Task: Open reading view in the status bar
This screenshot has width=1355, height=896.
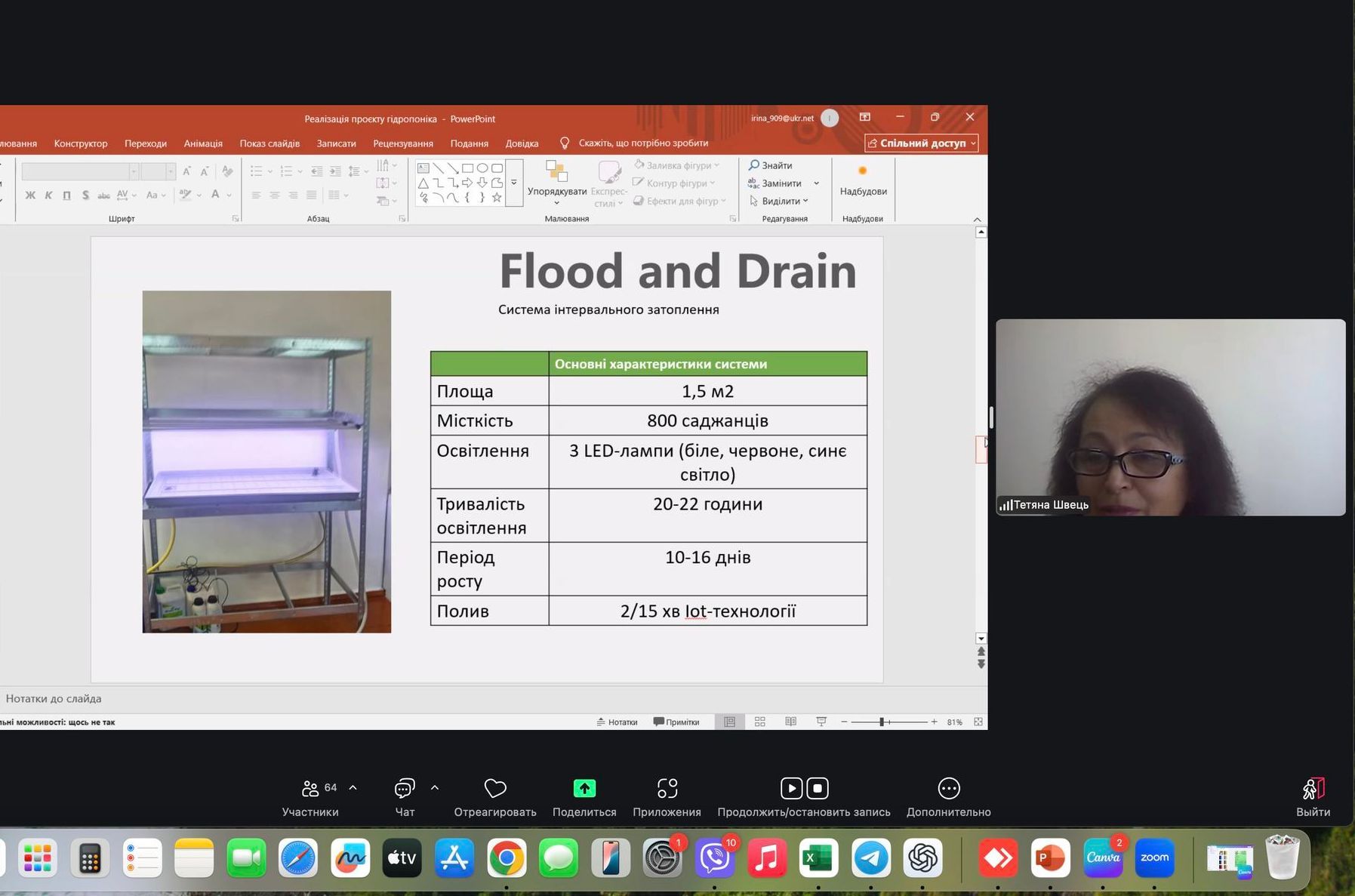Action: point(790,722)
